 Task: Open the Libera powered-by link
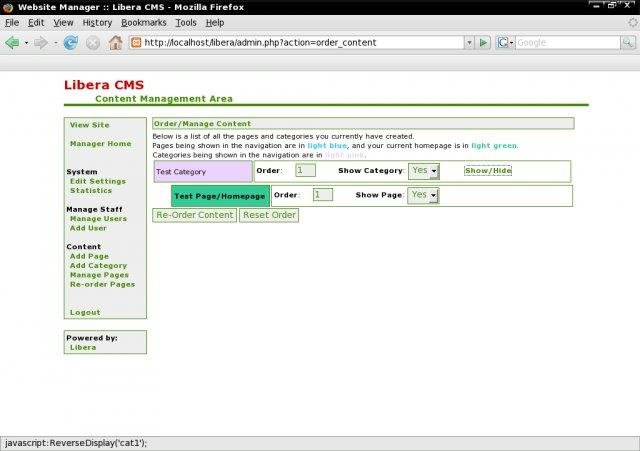click(83, 347)
